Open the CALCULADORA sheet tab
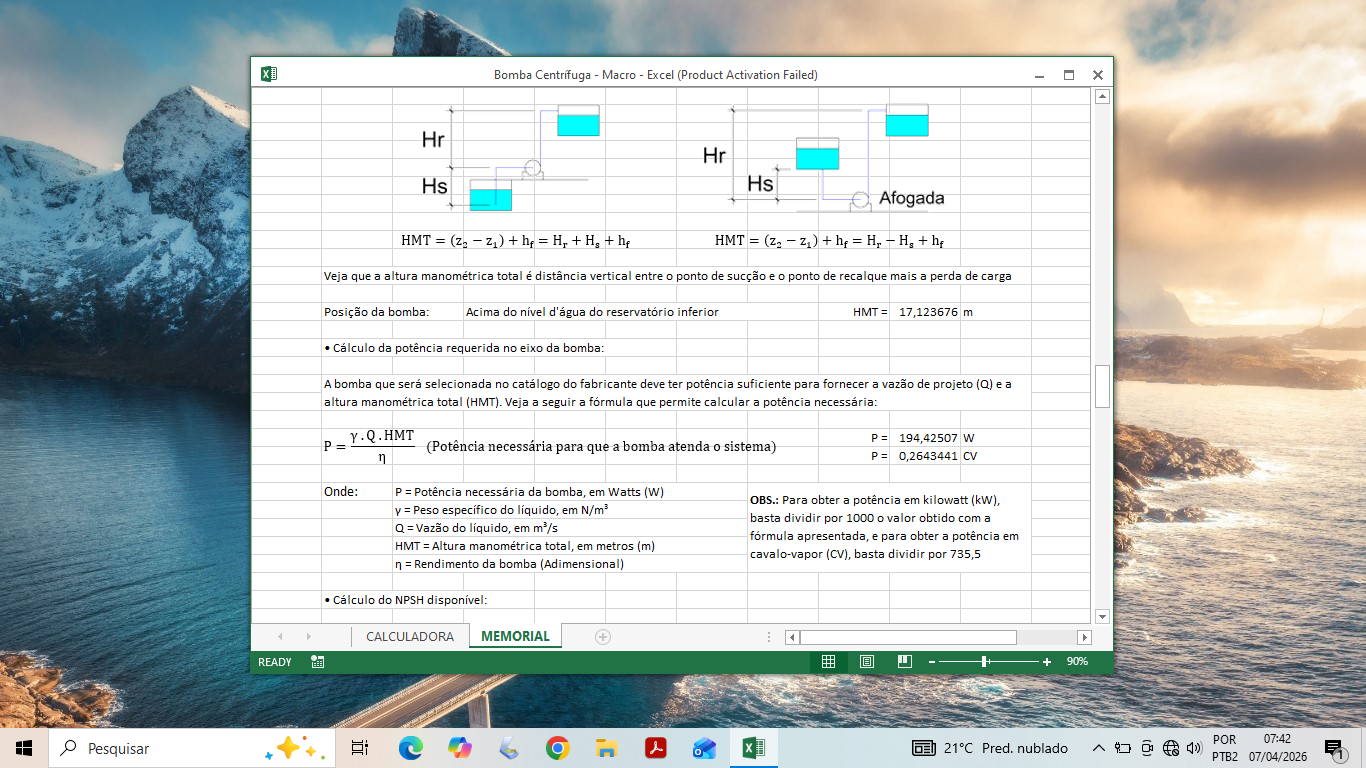The image size is (1366, 768). pyautogui.click(x=410, y=636)
